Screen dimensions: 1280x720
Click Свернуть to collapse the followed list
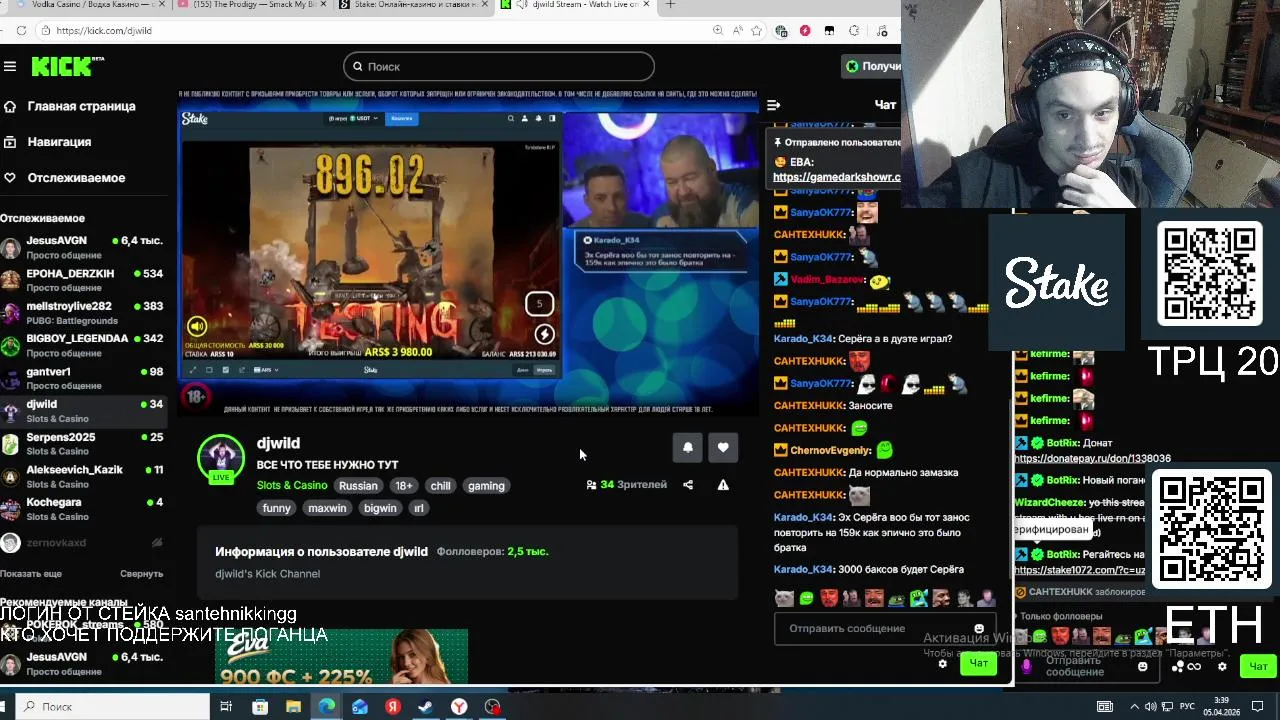click(141, 574)
